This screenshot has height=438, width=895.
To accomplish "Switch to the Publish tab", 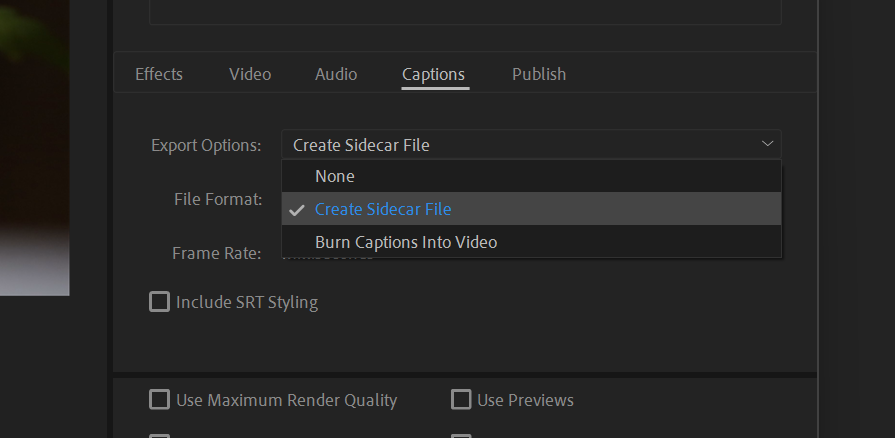I will [x=539, y=74].
